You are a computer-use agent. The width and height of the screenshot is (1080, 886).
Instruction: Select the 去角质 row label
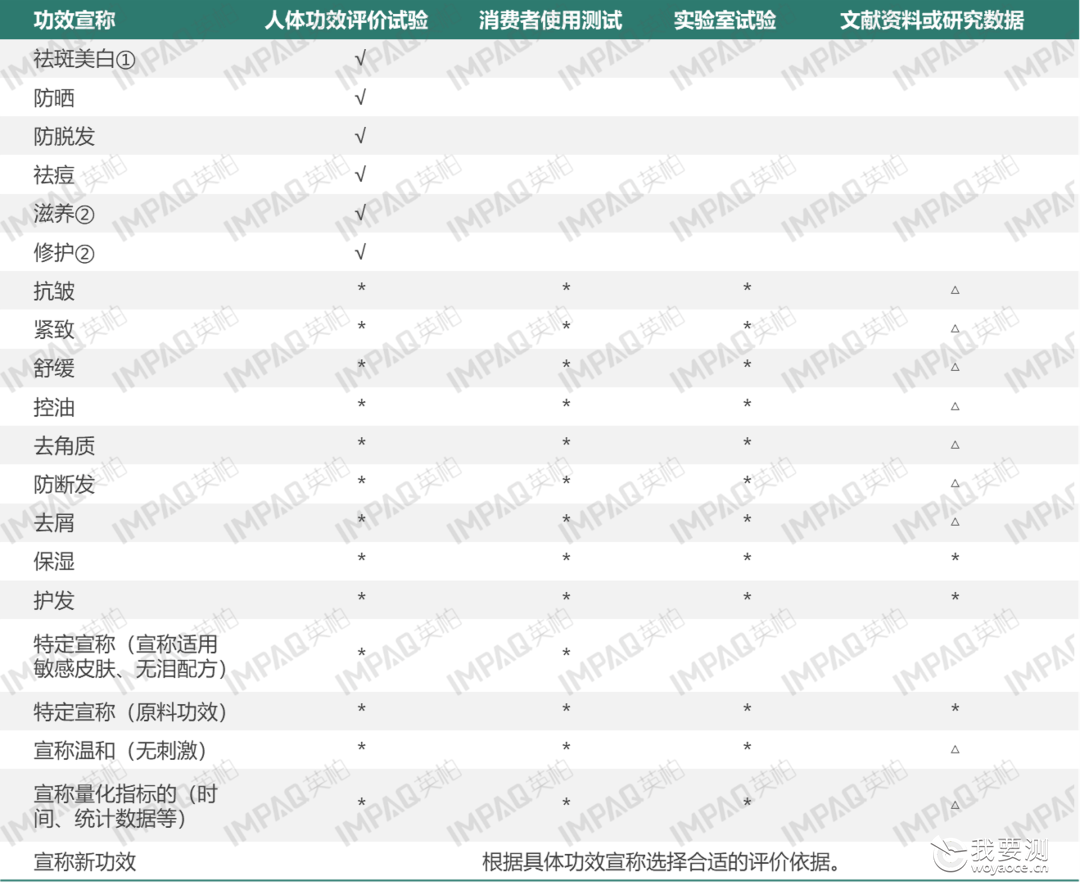[64, 446]
